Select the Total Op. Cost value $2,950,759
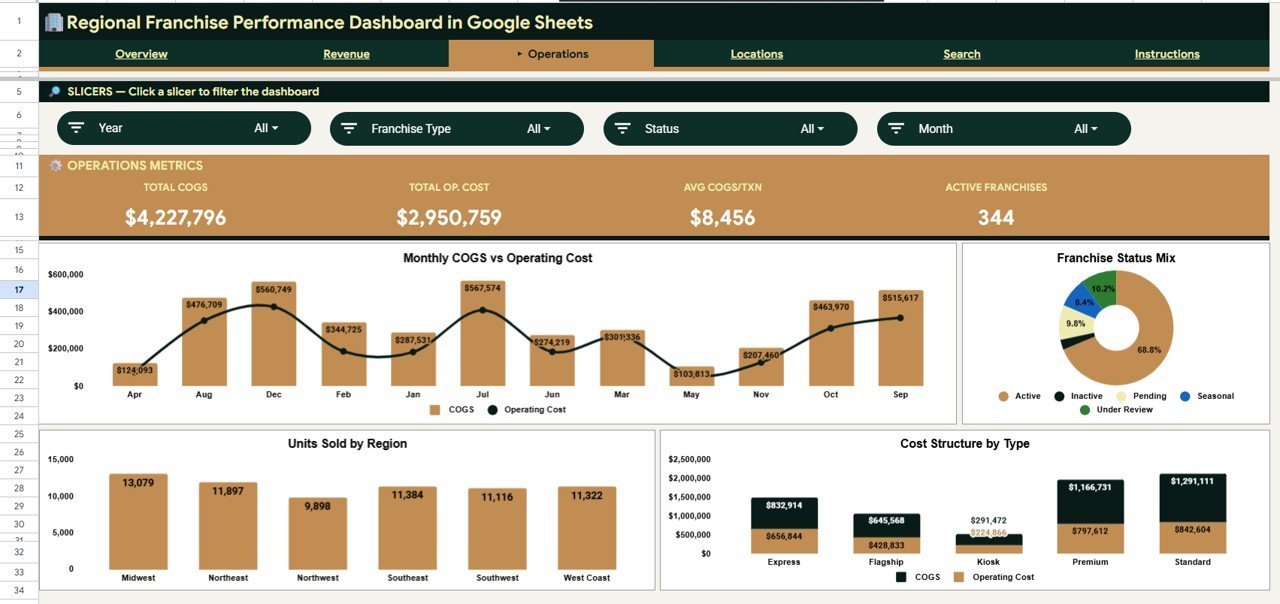 [x=449, y=217]
